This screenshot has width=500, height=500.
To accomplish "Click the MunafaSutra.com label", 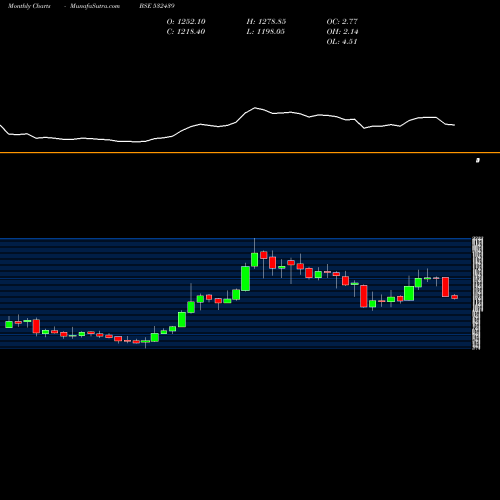I will (95, 6).
